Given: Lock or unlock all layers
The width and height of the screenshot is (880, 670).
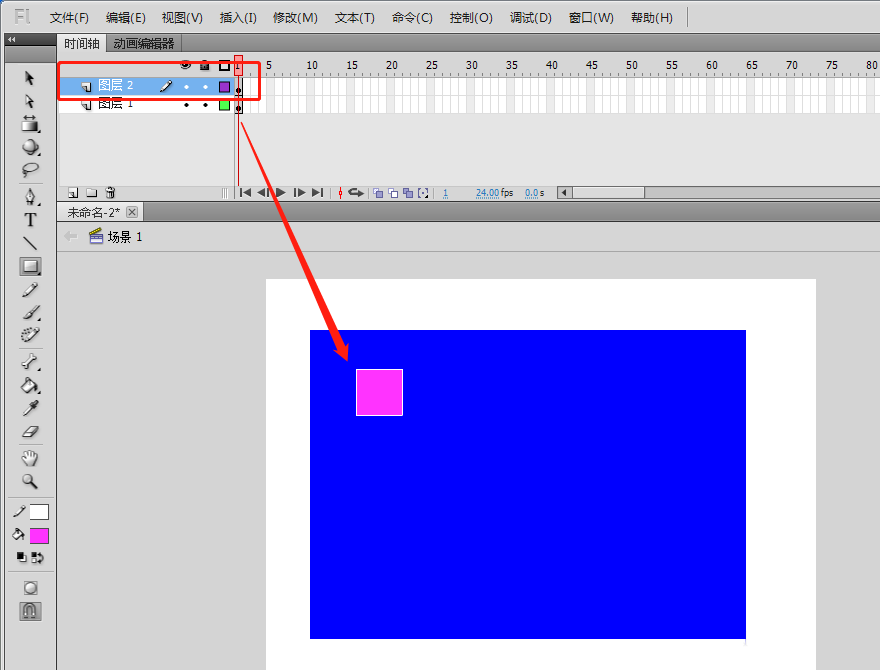Looking at the screenshot, I should pos(205,66).
